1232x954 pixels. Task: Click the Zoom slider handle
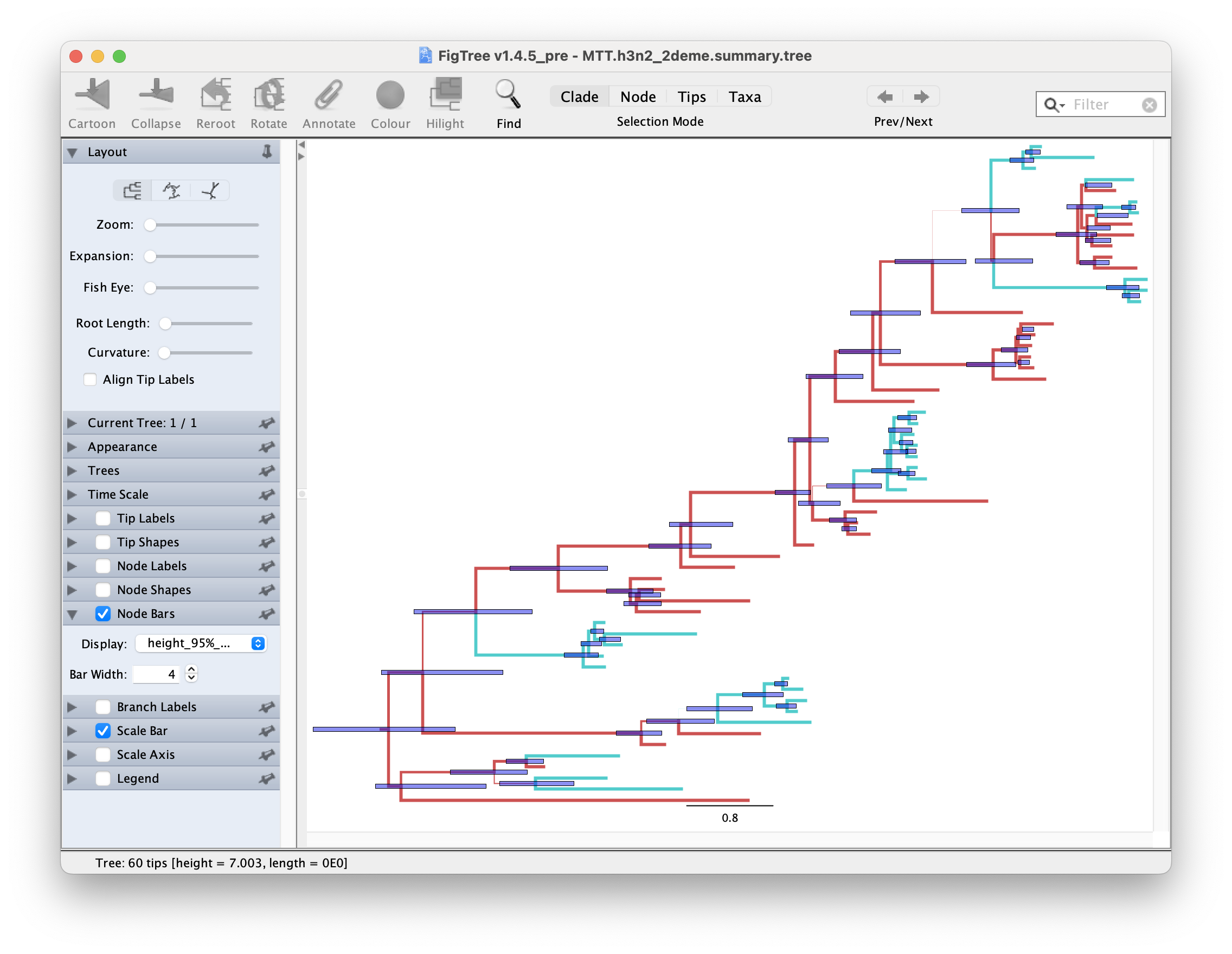pyautogui.click(x=150, y=225)
